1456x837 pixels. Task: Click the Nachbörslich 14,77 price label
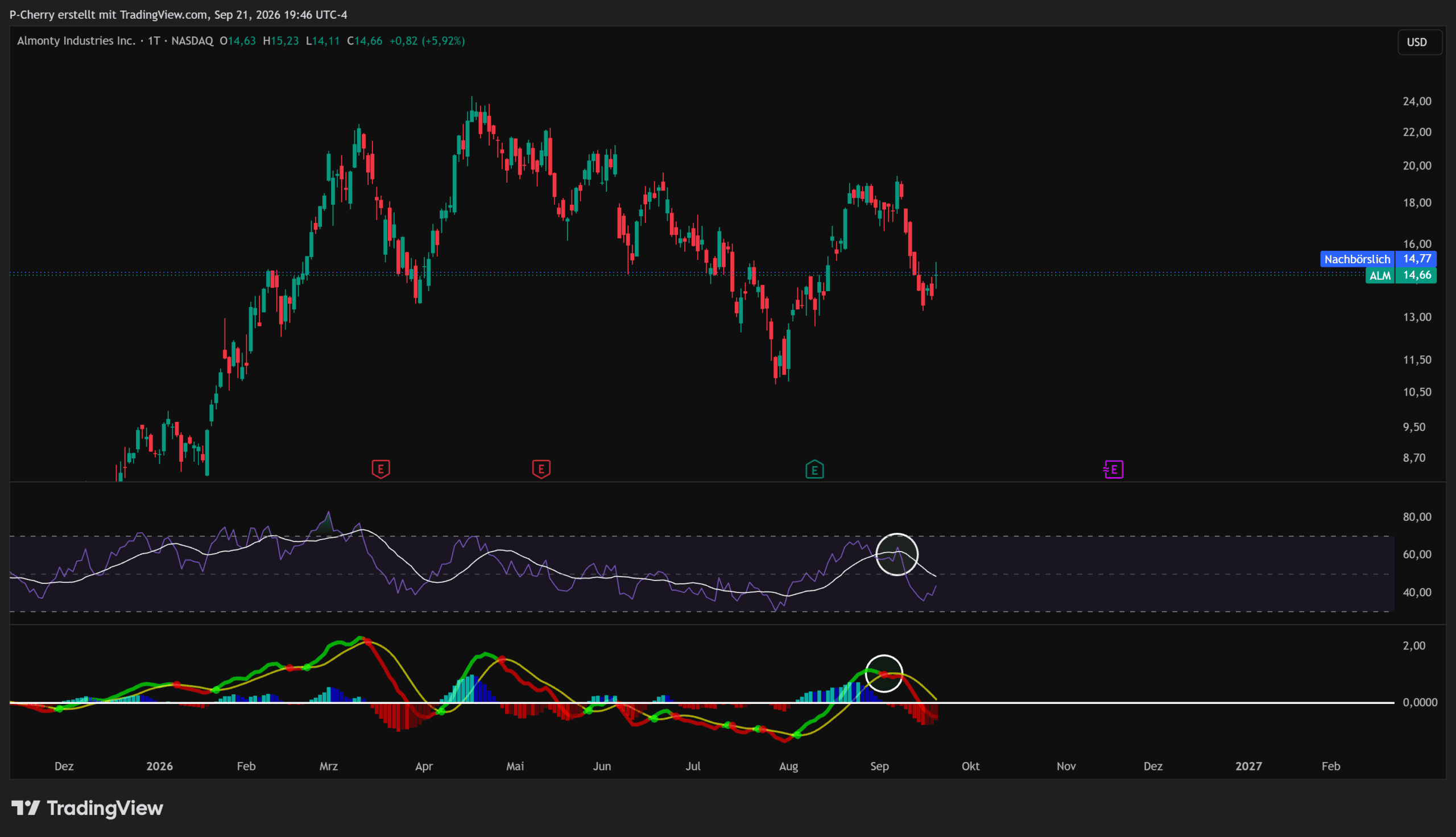pos(1379,259)
